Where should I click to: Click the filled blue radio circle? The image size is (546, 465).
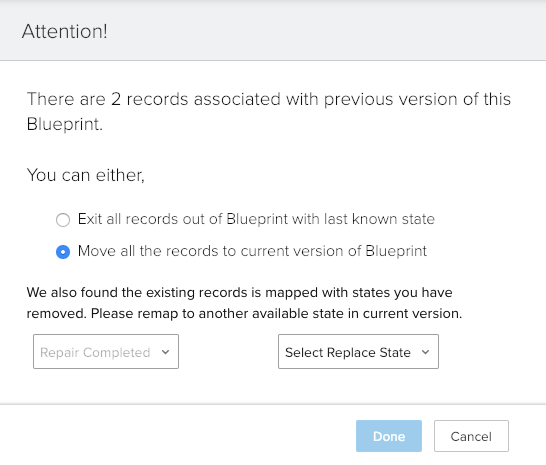[x=63, y=252]
